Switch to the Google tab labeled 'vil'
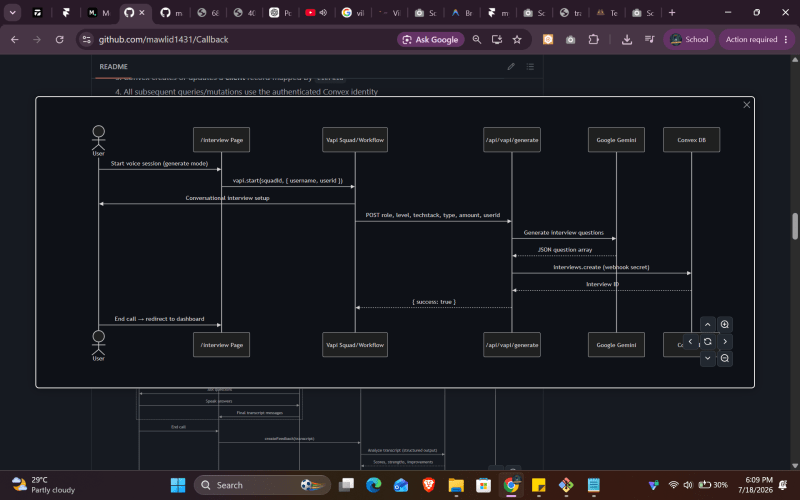The height and width of the screenshot is (500, 800). coord(355,13)
